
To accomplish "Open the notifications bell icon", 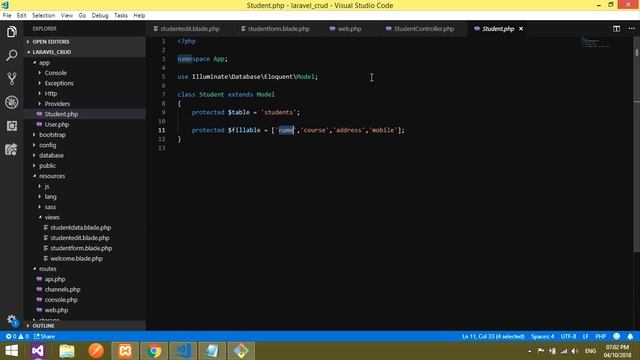I will (630, 336).
